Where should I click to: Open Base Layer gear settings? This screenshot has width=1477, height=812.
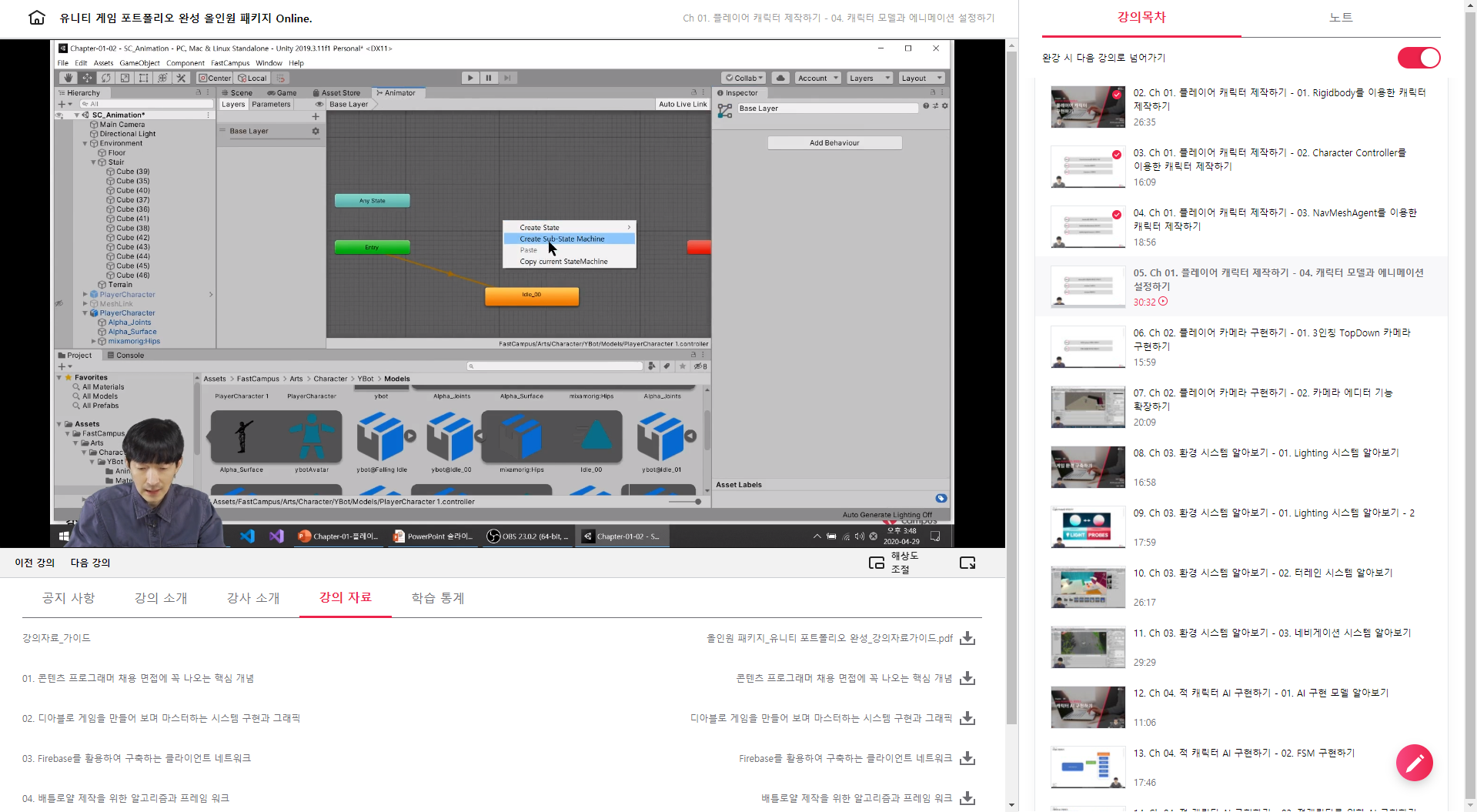coord(316,131)
